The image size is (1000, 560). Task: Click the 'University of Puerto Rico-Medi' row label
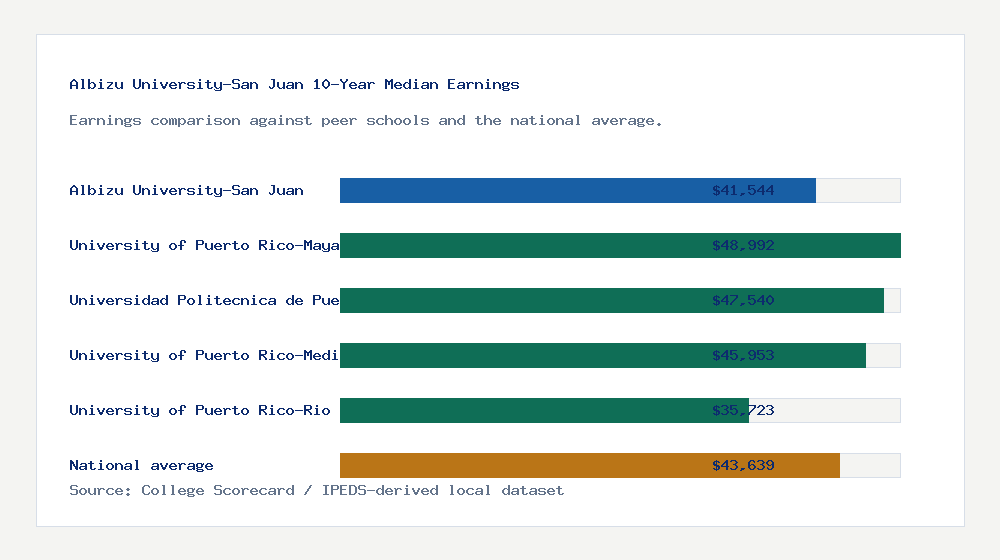(204, 355)
